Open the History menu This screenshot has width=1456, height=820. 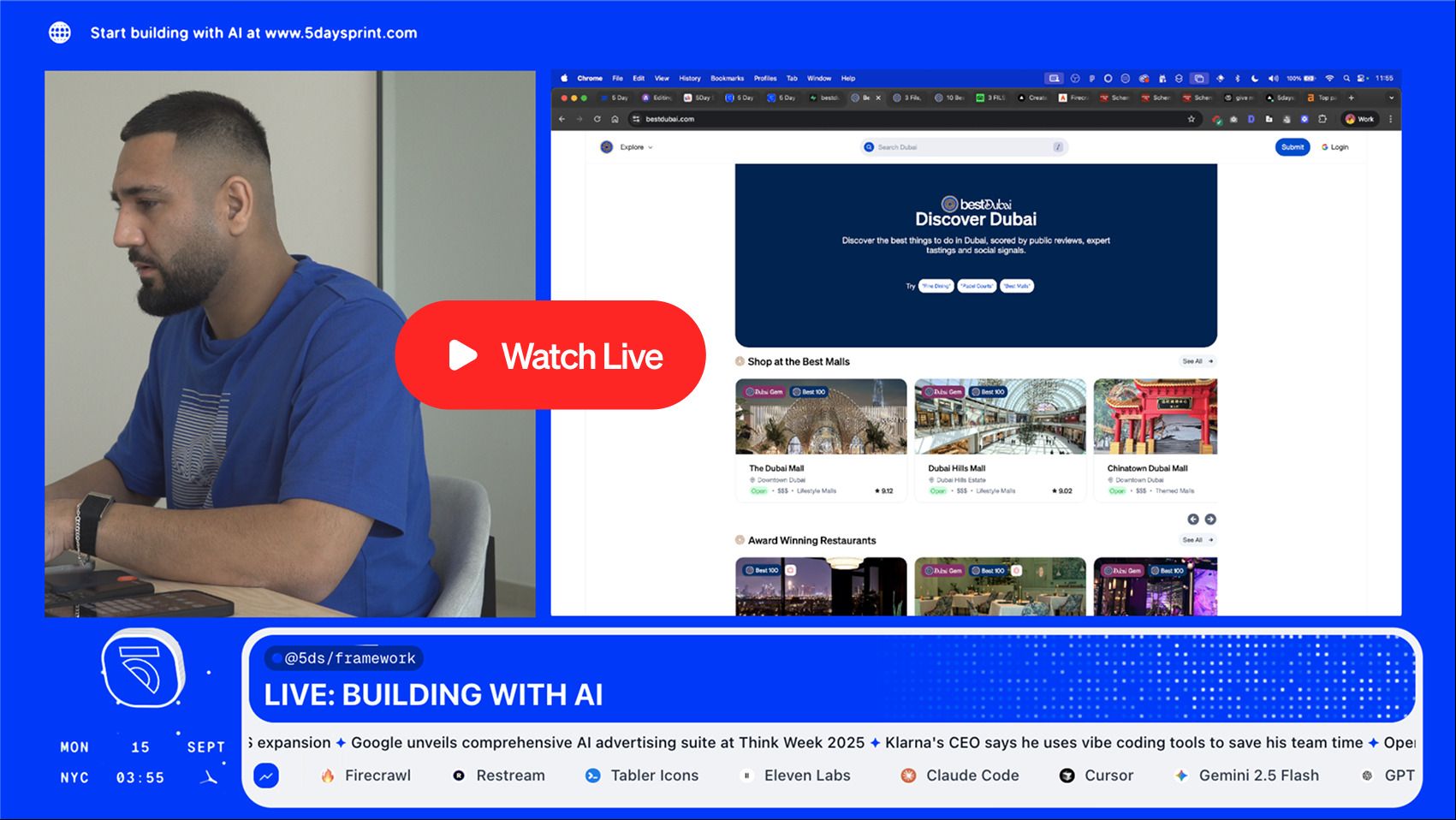(690, 78)
